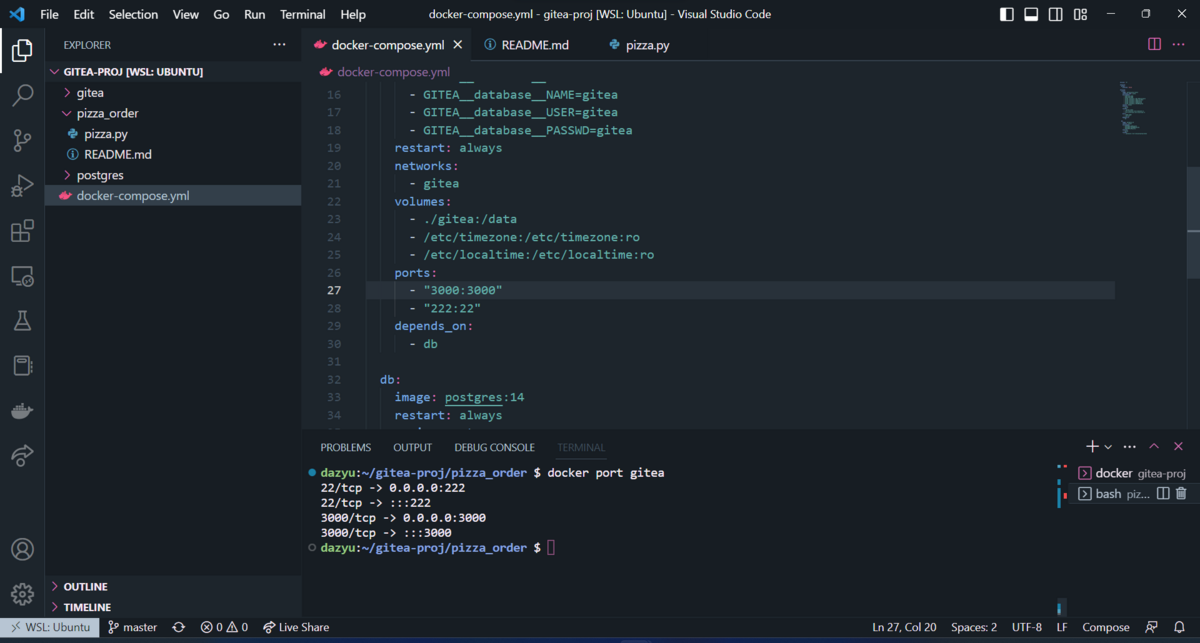Open notifications bell in status bar
Screen dimensions: 1200x643
[1180, 627]
